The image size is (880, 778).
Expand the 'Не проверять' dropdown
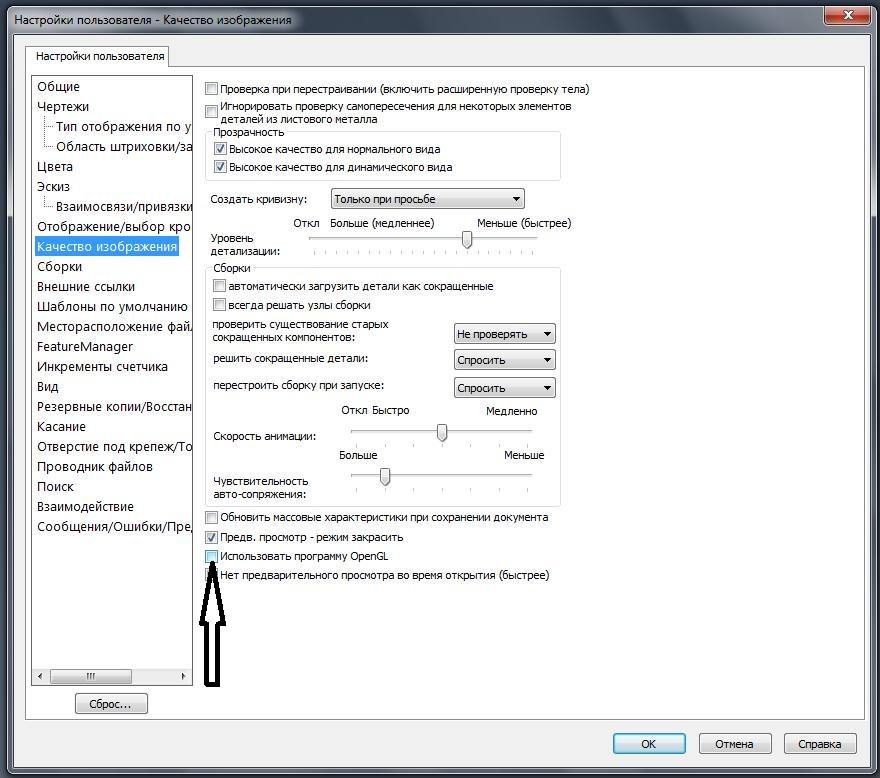pos(504,334)
